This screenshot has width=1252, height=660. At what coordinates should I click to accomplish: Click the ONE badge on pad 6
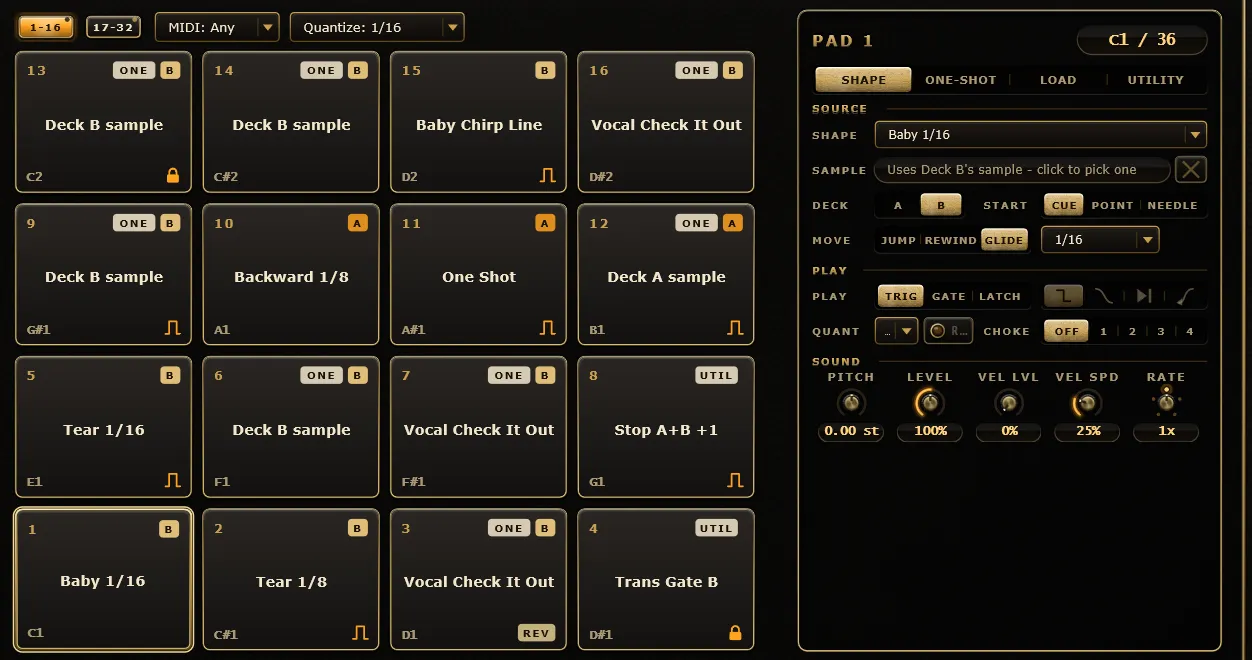[x=321, y=375]
